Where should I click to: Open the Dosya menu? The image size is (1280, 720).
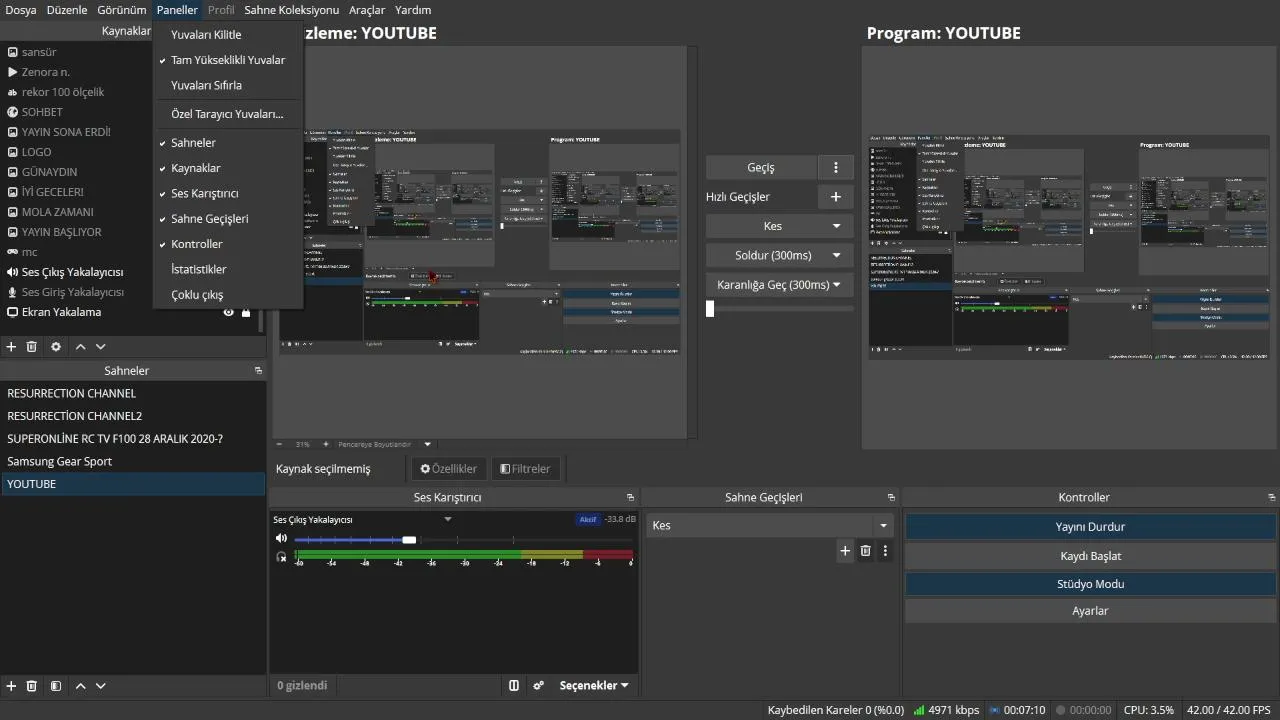coord(21,10)
